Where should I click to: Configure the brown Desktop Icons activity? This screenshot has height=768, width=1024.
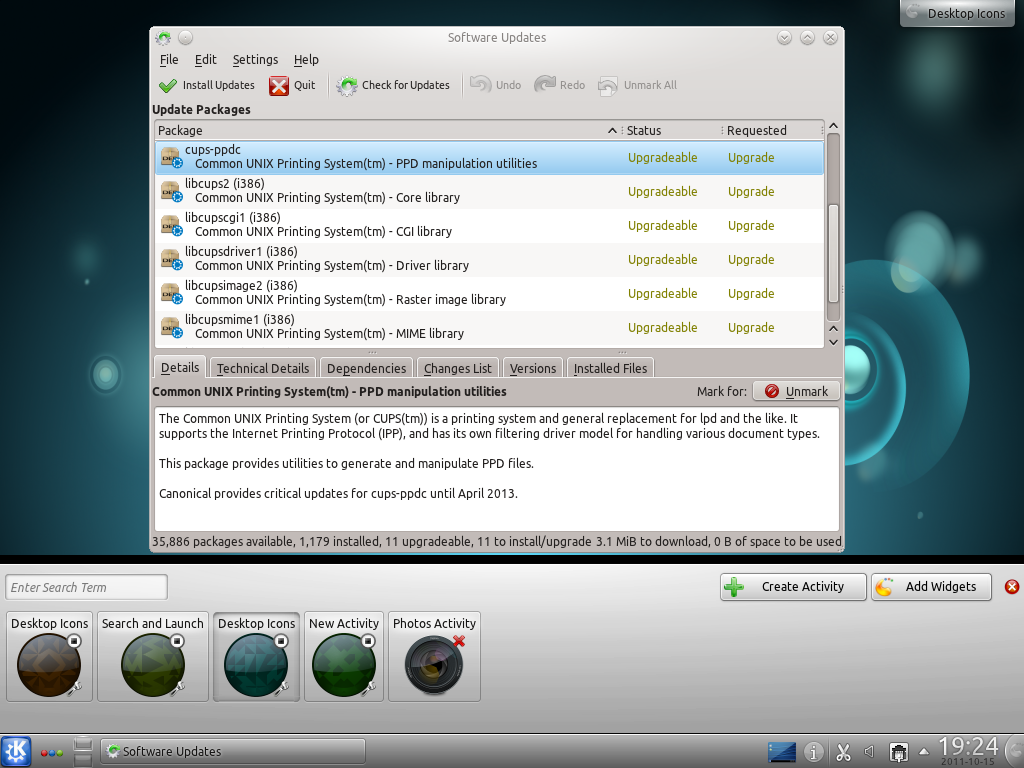click(75, 686)
